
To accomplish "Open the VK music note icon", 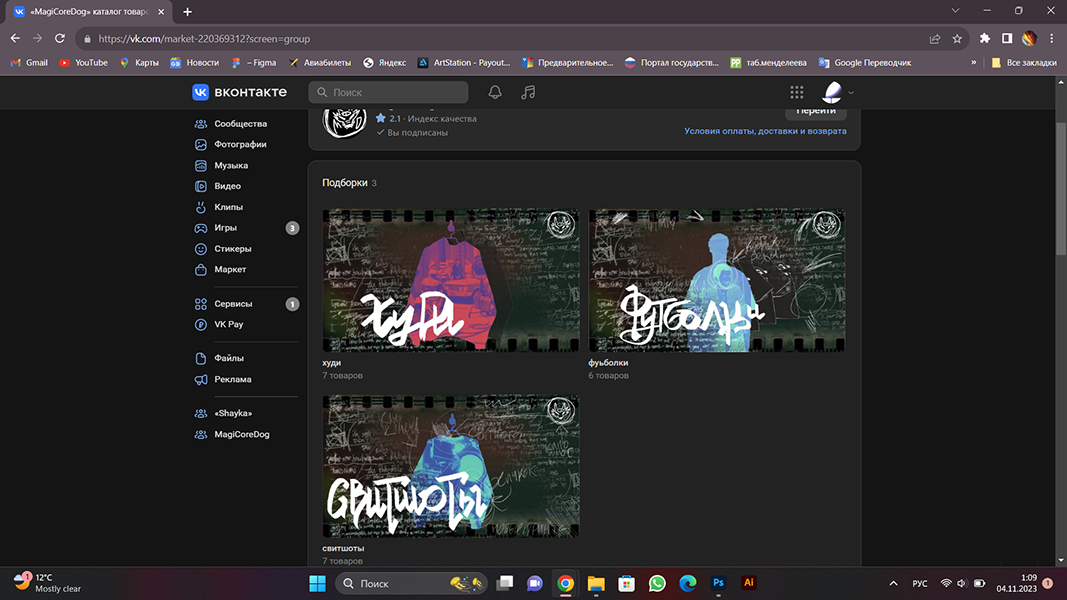I will pos(528,92).
